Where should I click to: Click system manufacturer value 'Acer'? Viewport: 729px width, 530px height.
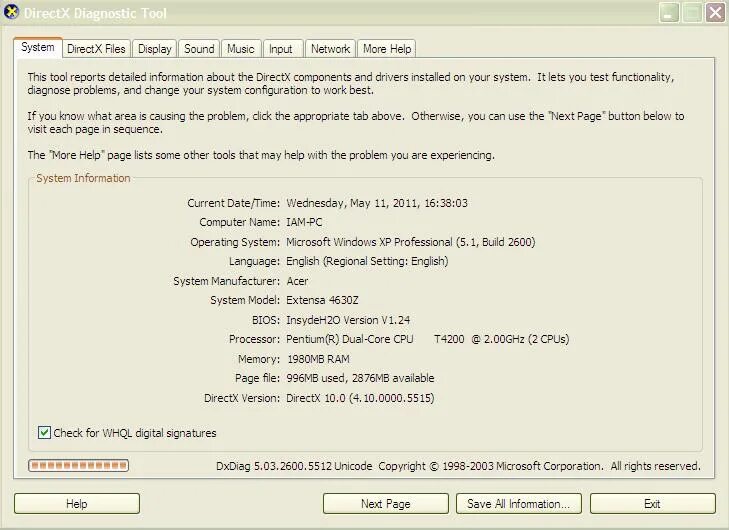[297, 281]
